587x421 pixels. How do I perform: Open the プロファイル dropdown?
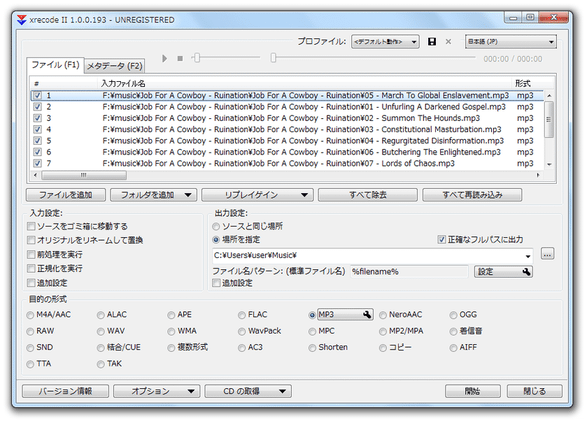[385, 42]
